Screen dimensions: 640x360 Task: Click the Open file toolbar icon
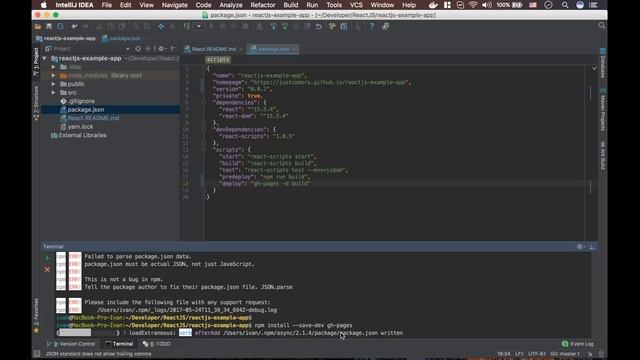pyautogui.click(x=38, y=27)
